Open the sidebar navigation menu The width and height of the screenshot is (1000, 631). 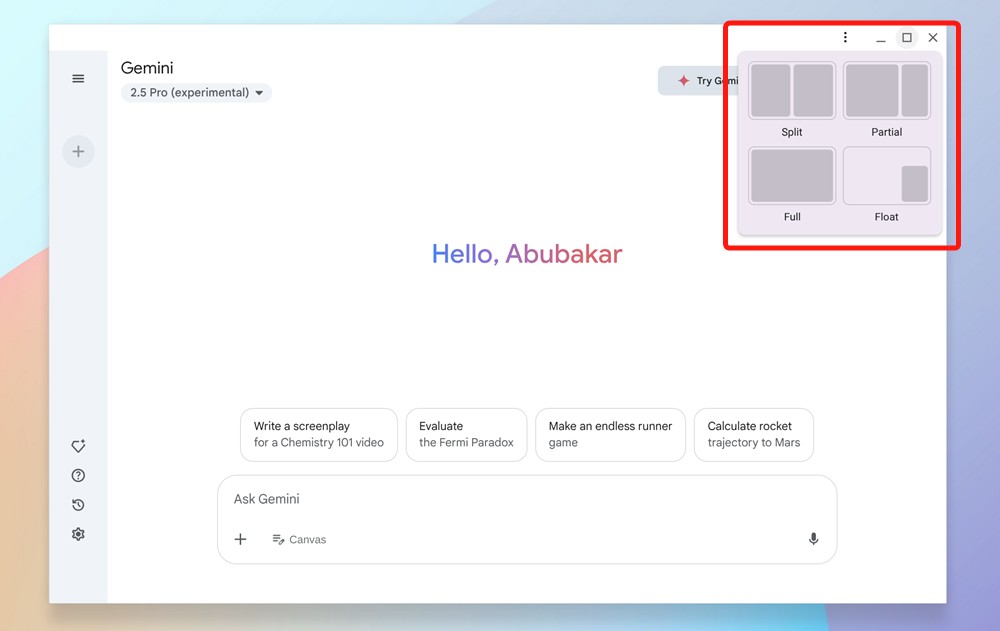click(78, 78)
